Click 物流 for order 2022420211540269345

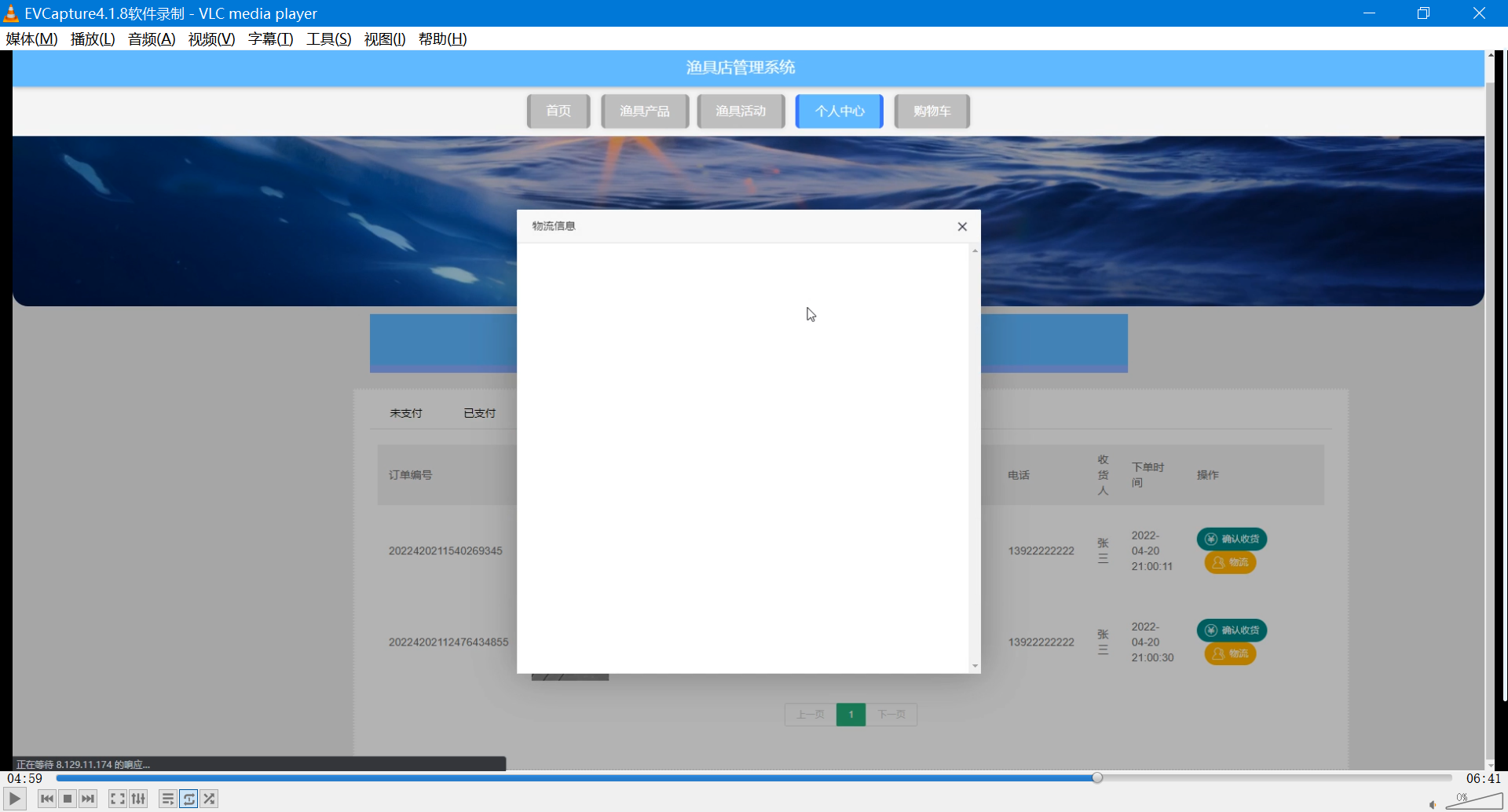[x=1230, y=562]
